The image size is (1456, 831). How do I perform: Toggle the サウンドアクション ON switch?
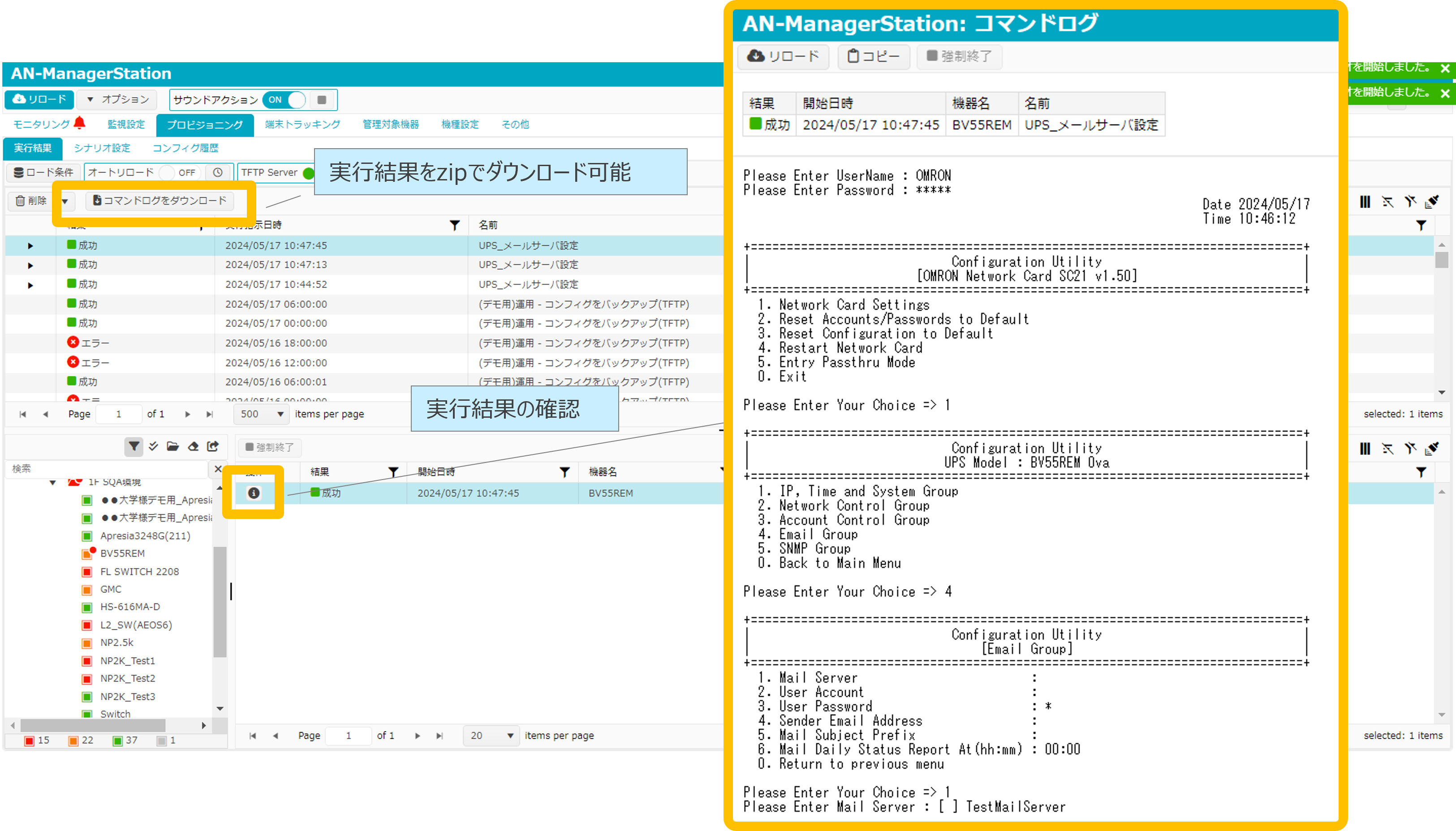285,100
